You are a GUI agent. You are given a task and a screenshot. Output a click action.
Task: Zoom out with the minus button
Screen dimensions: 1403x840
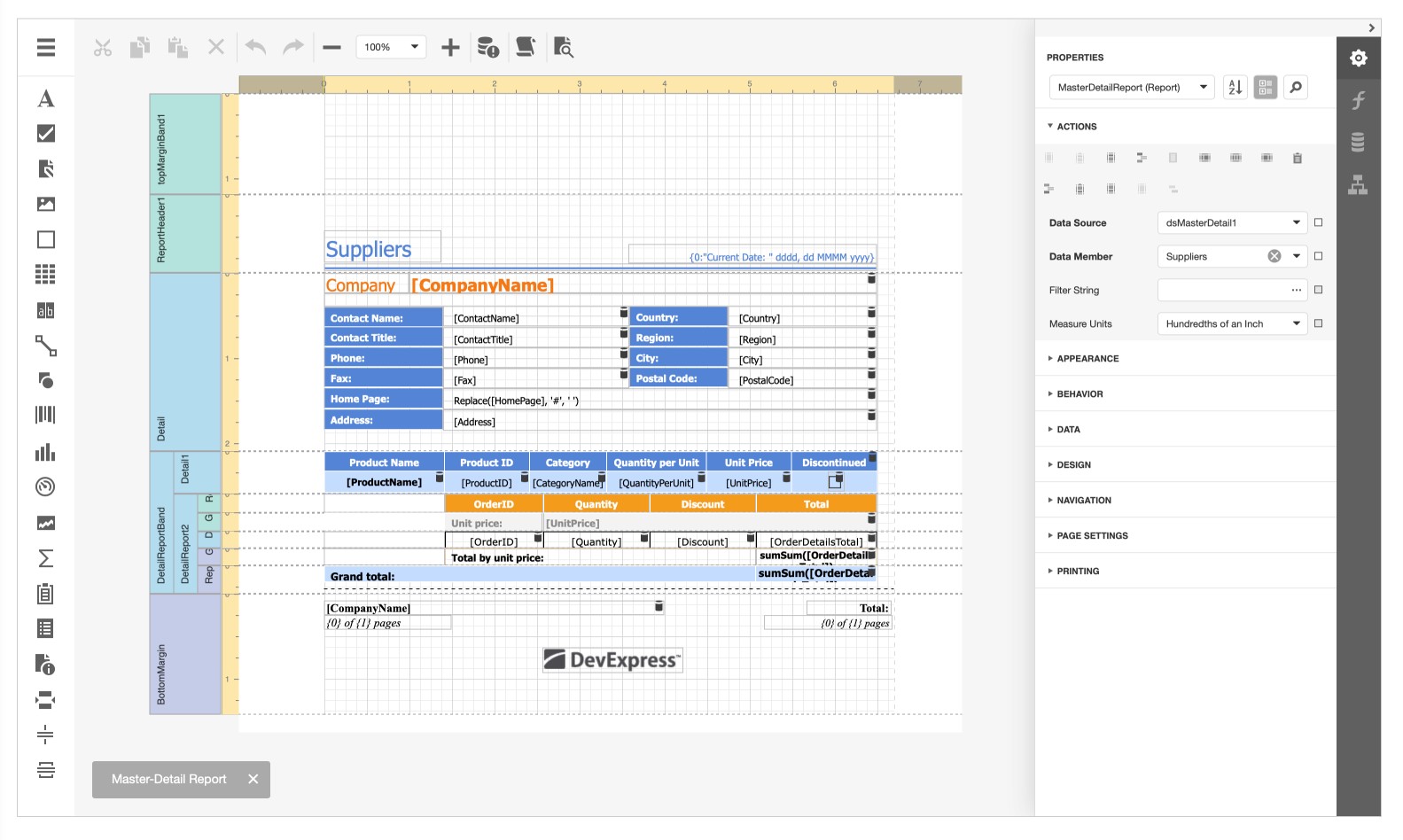(x=332, y=47)
